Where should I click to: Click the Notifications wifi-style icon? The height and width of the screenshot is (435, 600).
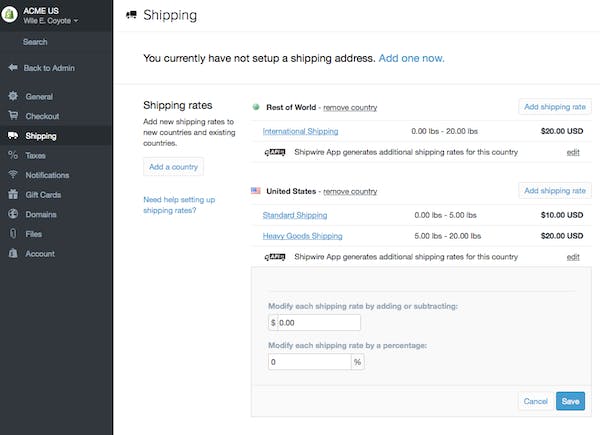point(12,175)
